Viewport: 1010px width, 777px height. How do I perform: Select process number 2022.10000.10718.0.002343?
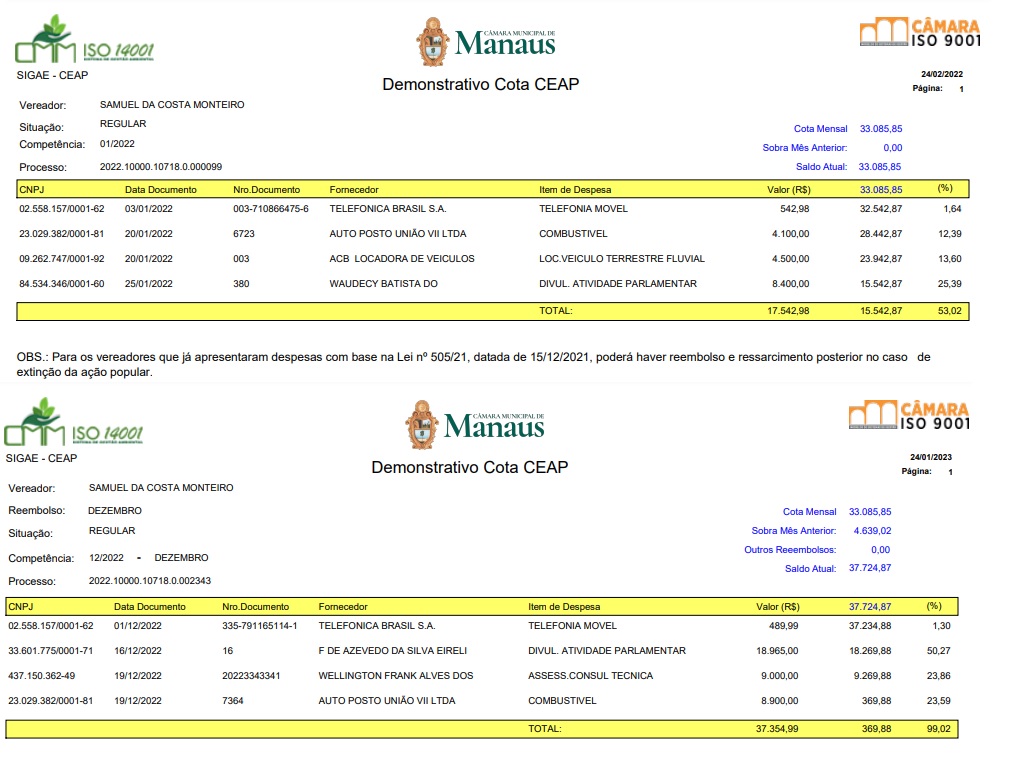tap(150, 580)
